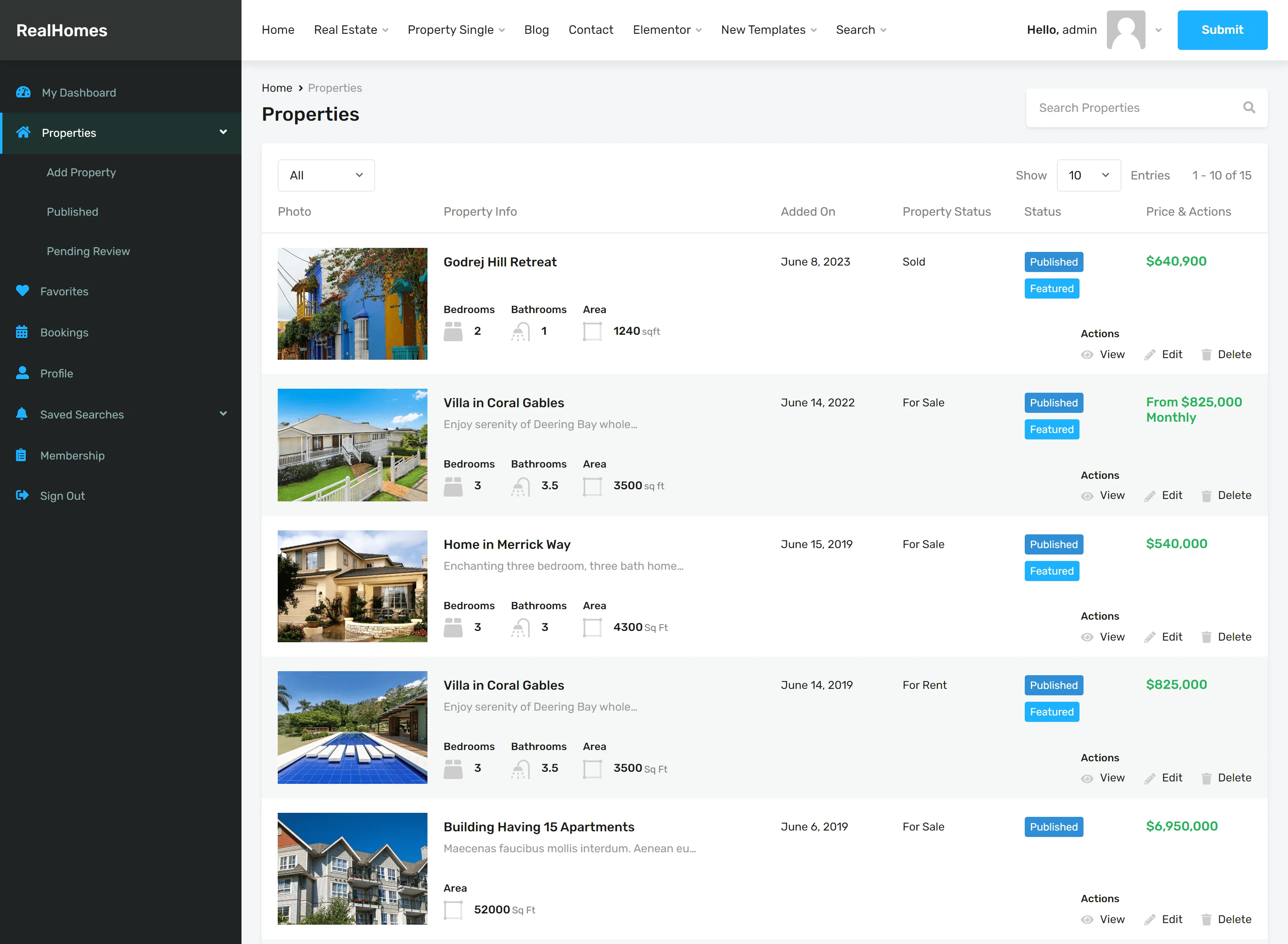View Godrej Hill Retreat via eye icon
Viewport: 1288px width, 944px height.
coord(1087,355)
